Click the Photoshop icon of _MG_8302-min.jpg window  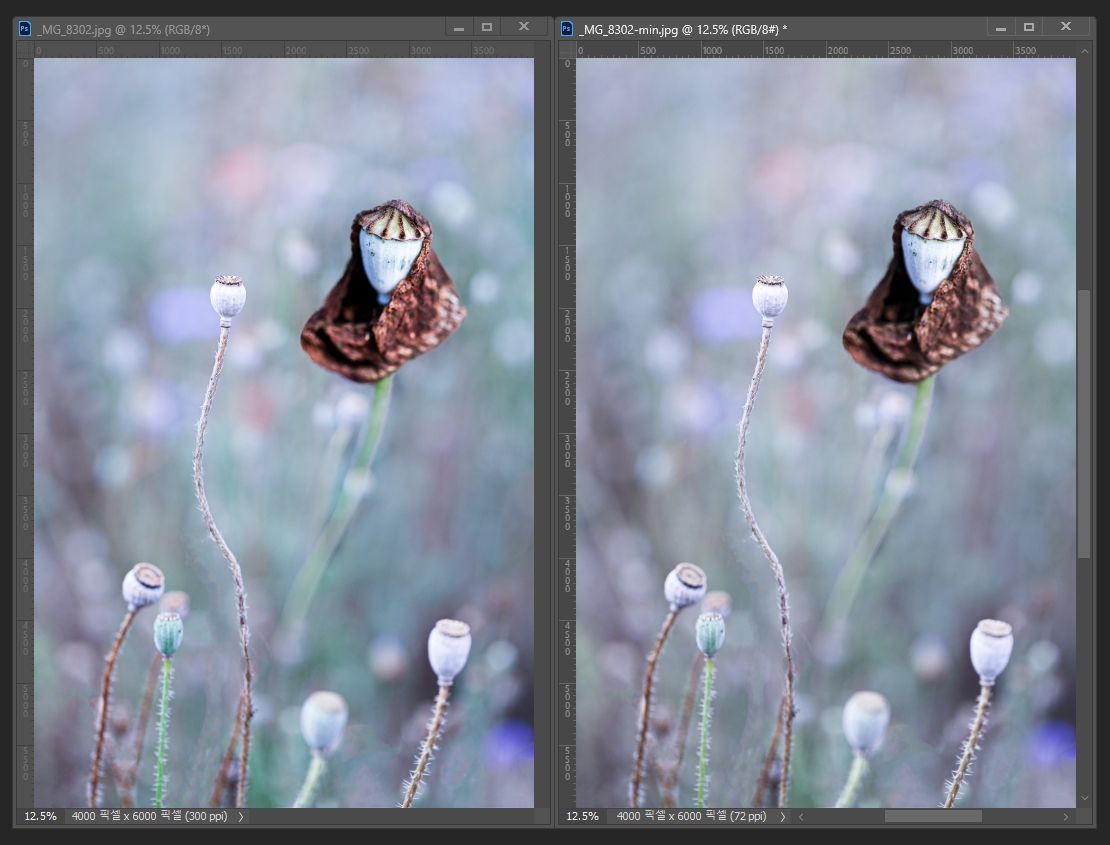pos(567,28)
